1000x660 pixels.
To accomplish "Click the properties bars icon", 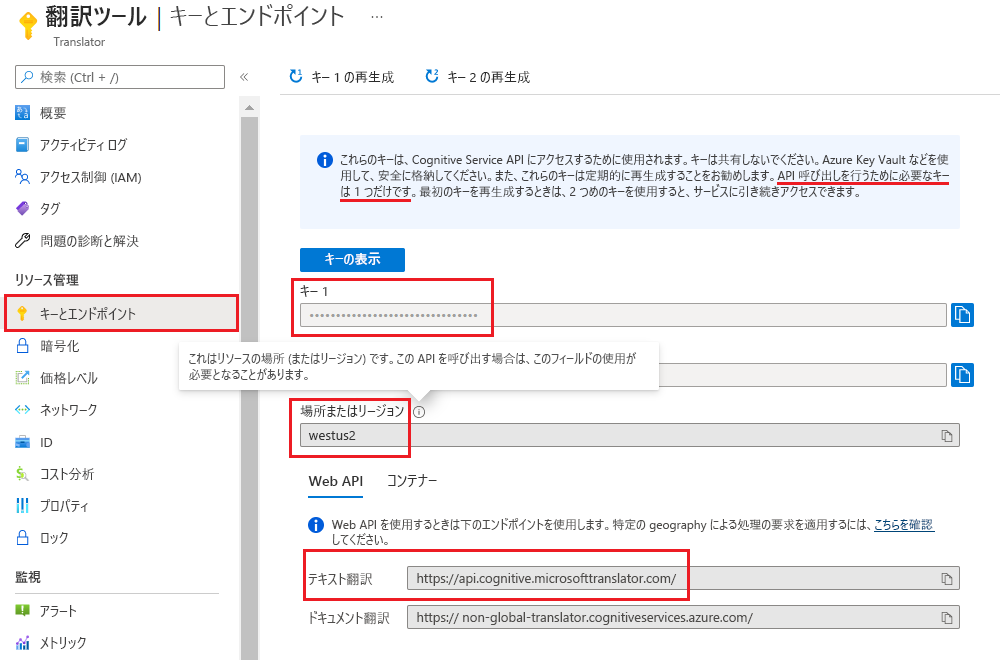I will point(22,506).
